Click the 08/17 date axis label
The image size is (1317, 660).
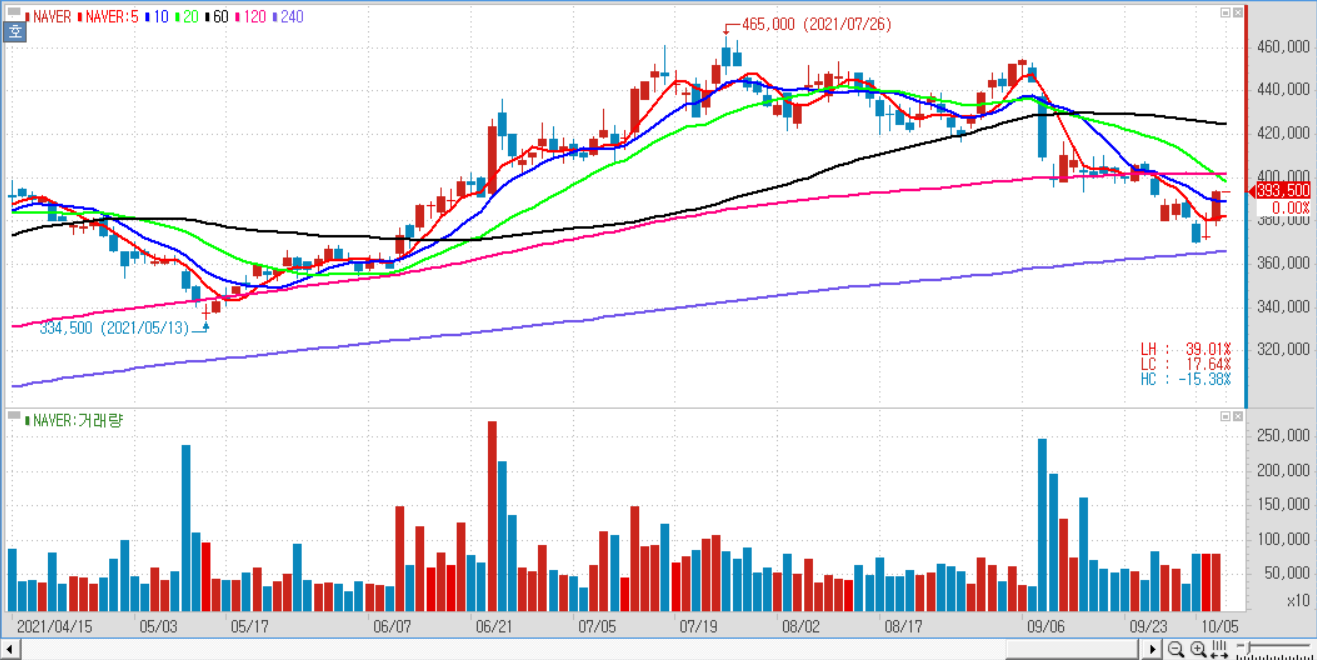903,626
